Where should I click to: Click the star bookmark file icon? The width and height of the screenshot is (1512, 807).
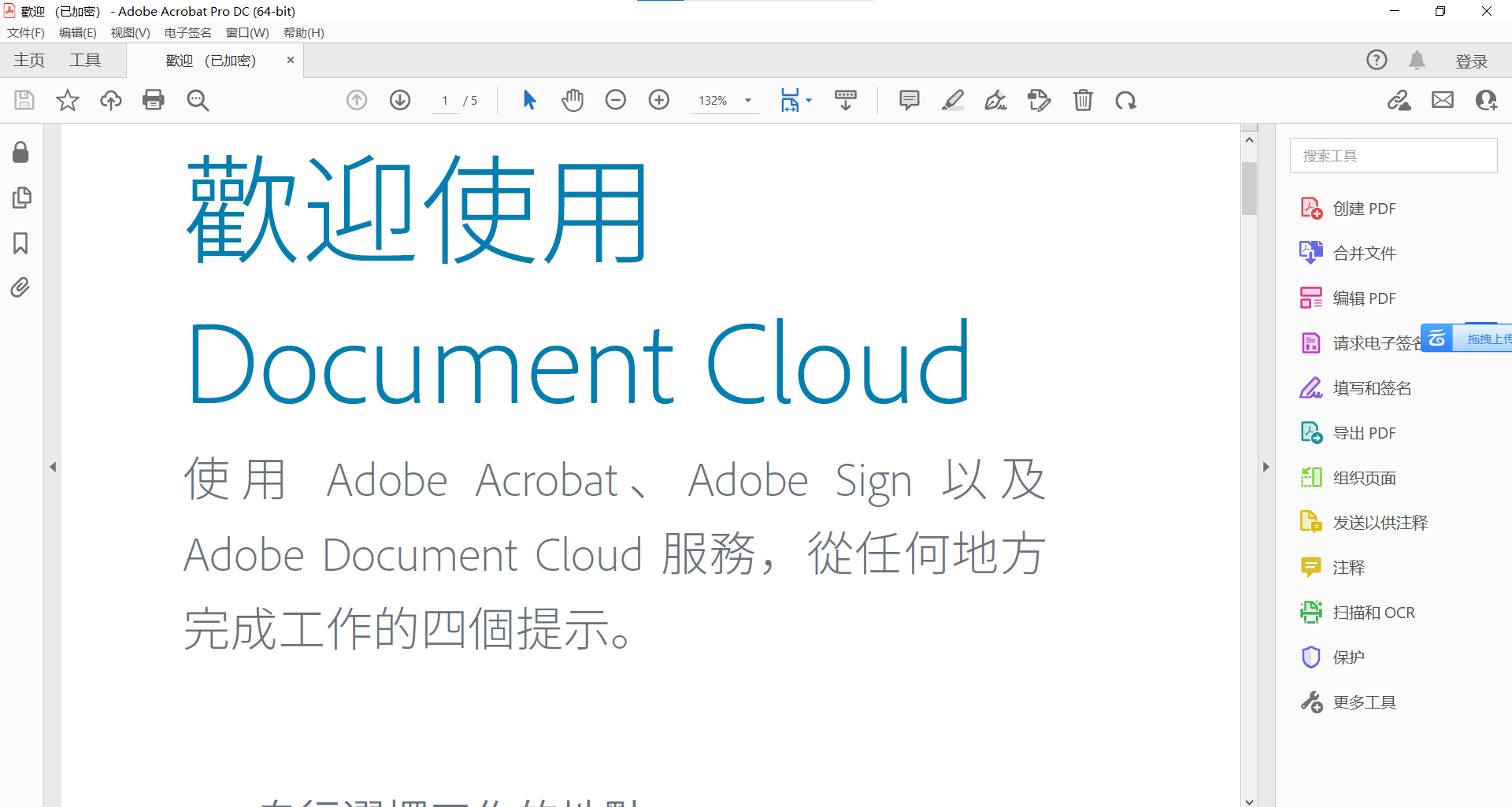tap(68, 100)
